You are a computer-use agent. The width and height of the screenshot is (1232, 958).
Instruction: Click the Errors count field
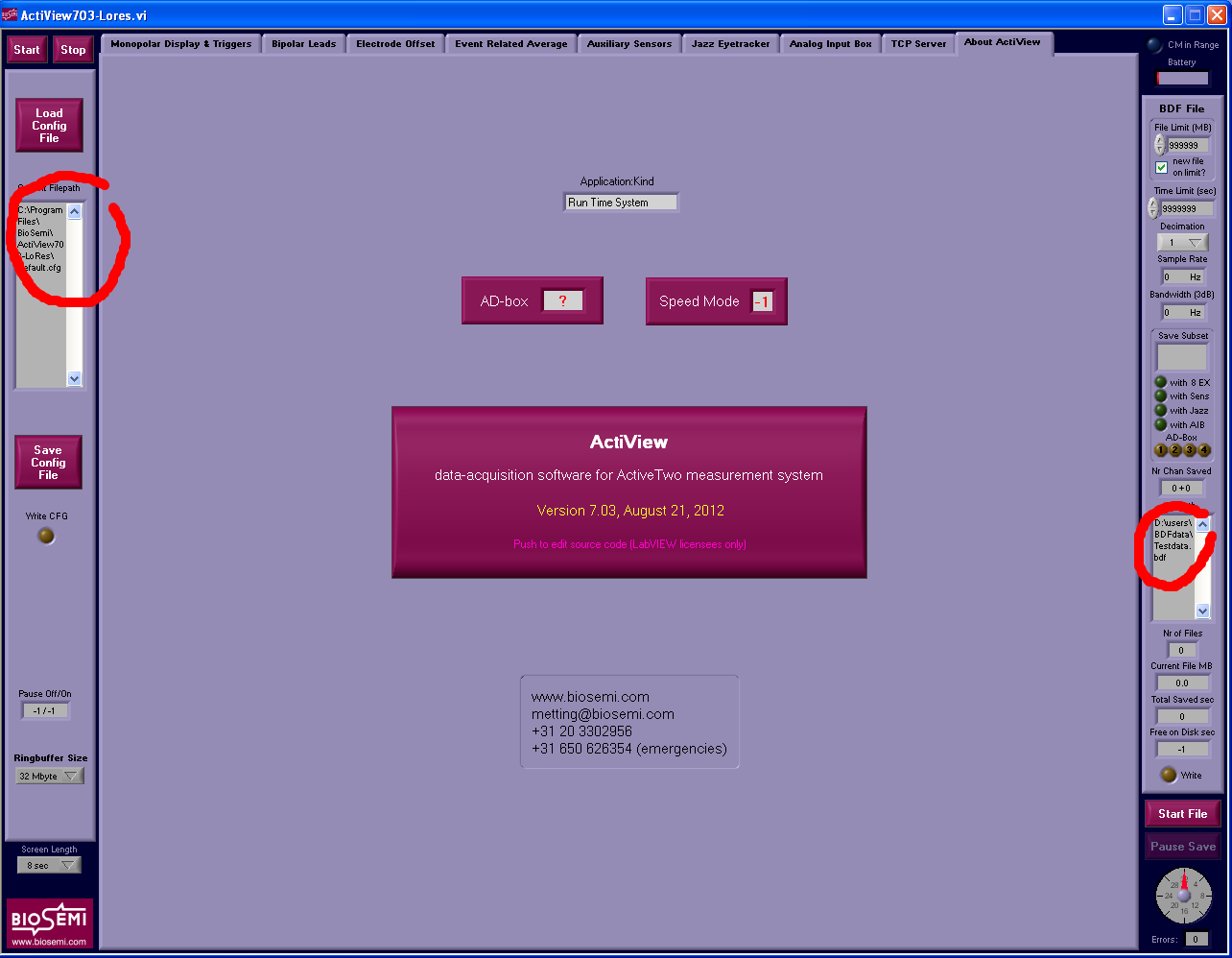1196,940
